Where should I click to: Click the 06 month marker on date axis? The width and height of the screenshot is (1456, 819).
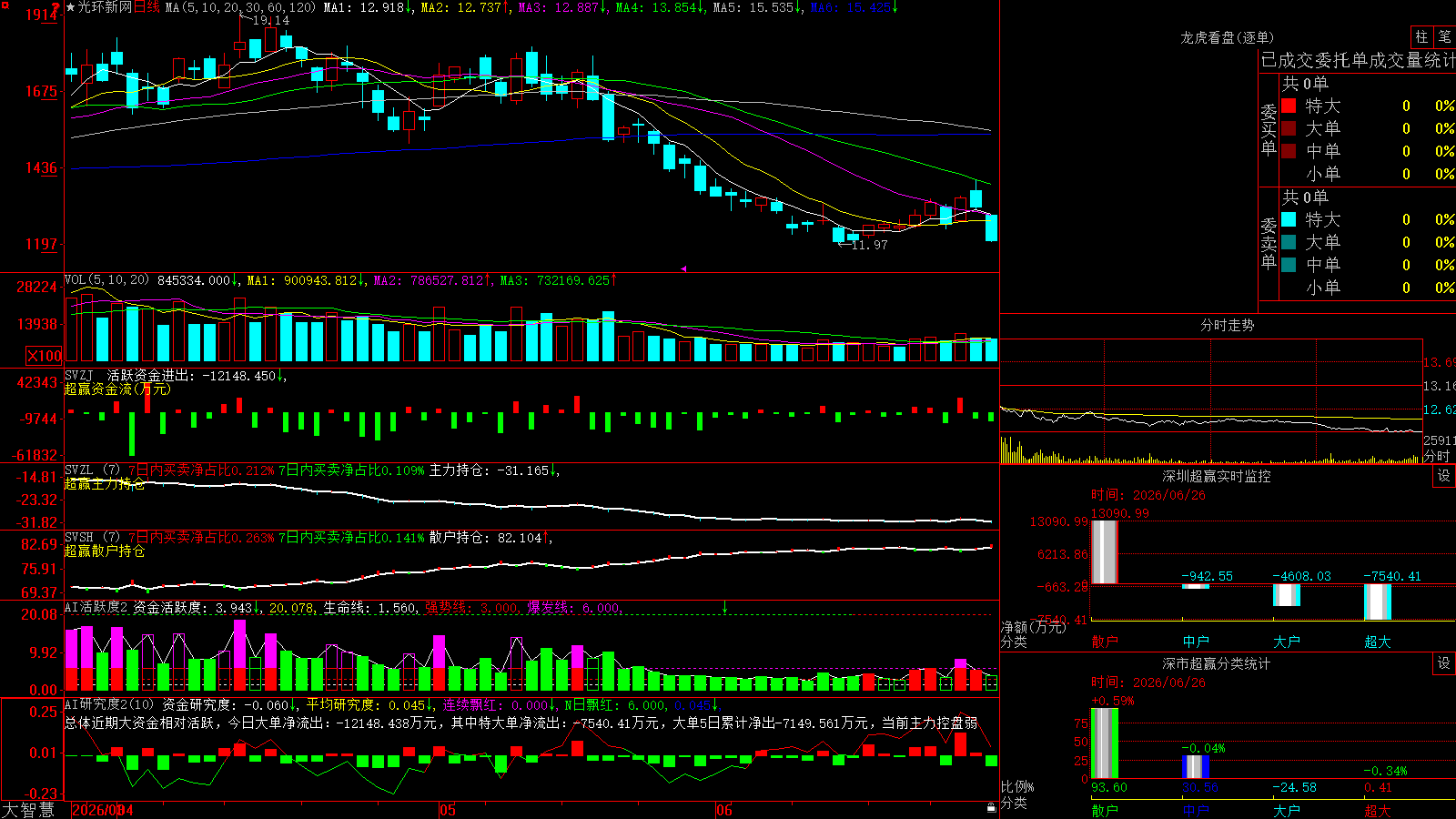coord(723,810)
